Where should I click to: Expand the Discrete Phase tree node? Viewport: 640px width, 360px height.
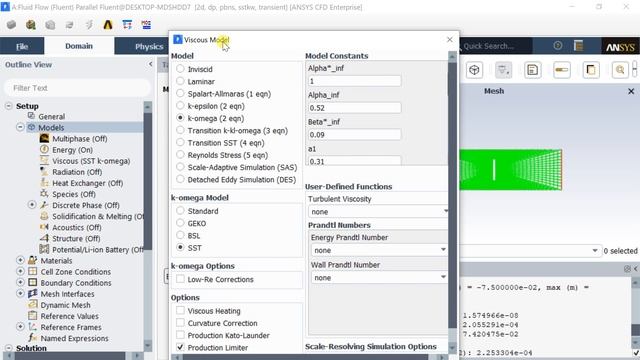[x=32, y=205]
